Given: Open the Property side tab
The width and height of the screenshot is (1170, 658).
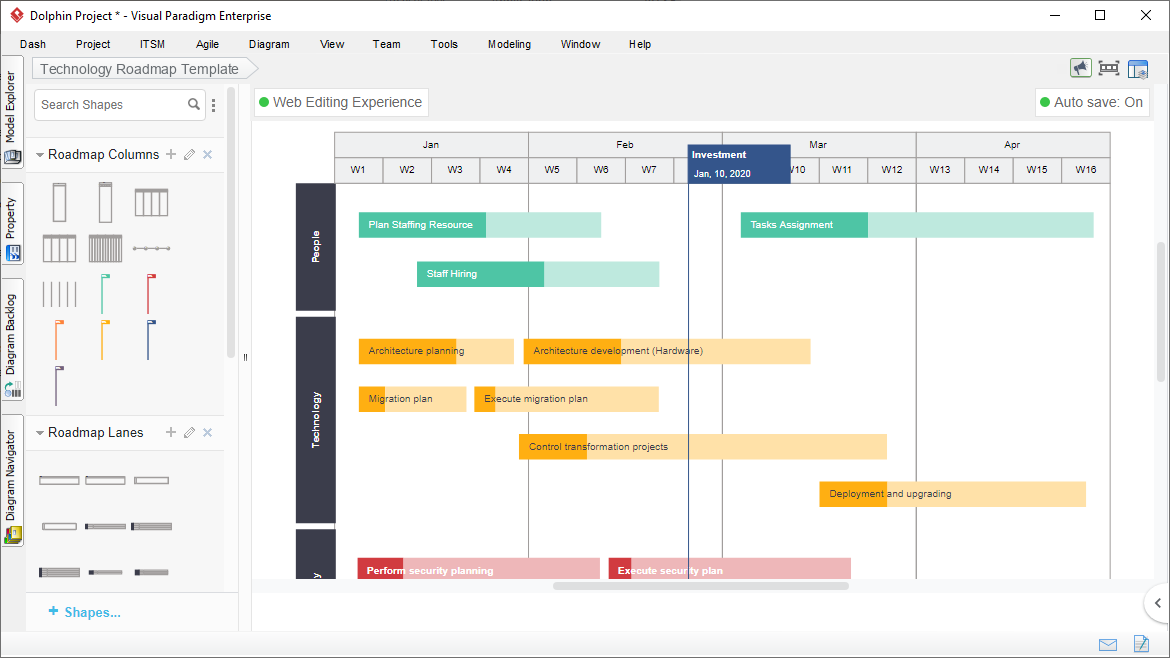Looking at the screenshot, I should [12, 224].
